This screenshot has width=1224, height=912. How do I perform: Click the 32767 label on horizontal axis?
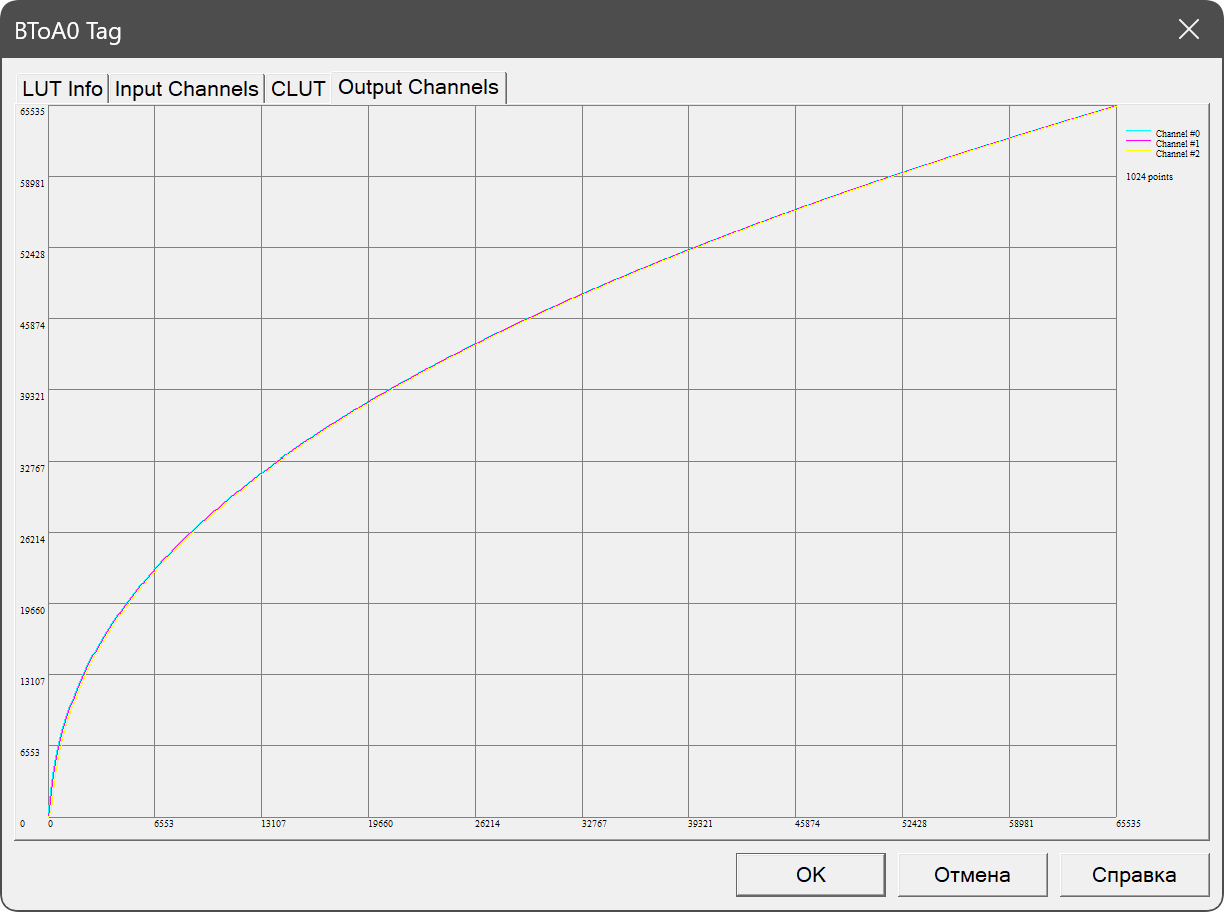[x=594, y=824]
